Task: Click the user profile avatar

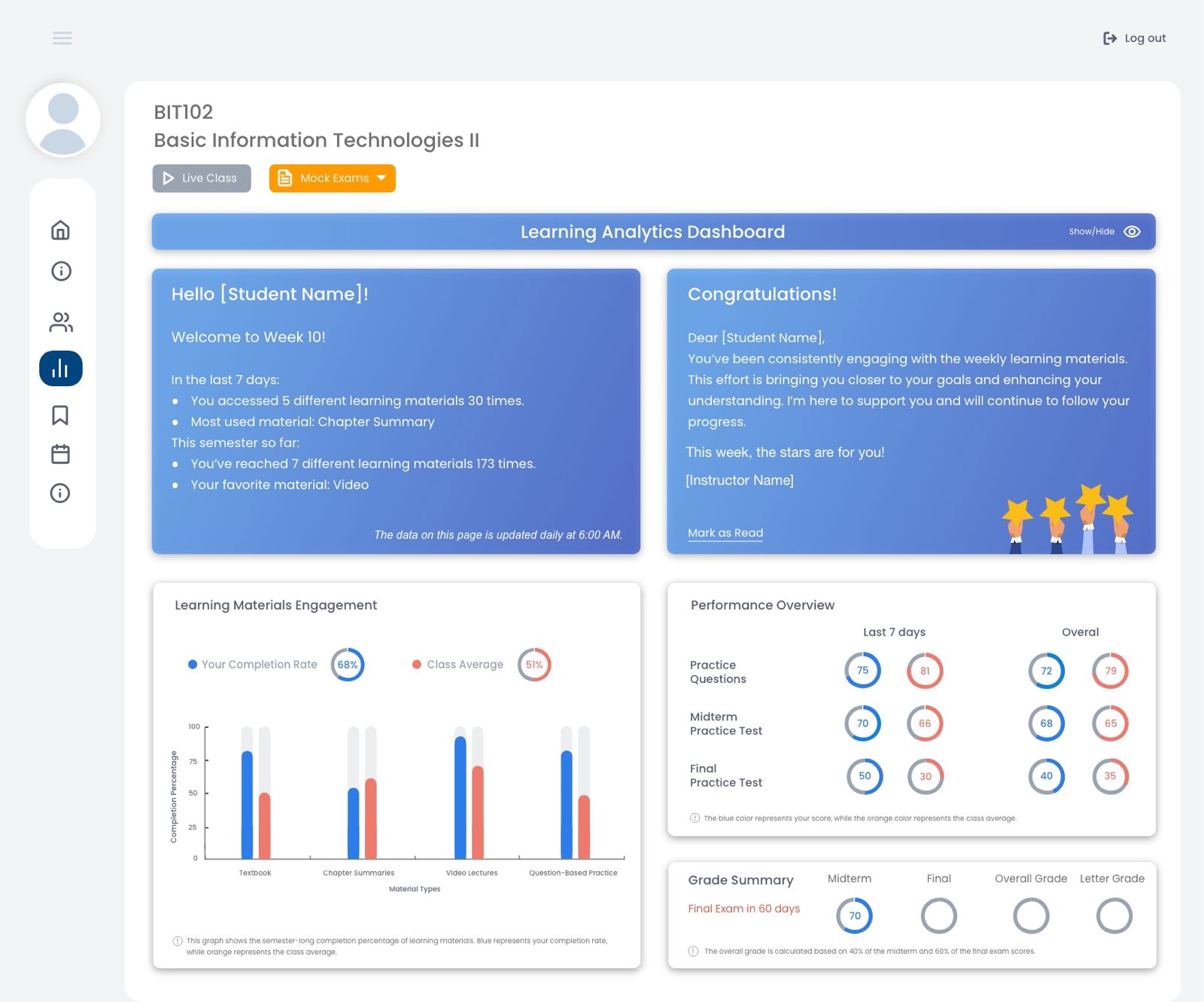Action: (63, 120)
